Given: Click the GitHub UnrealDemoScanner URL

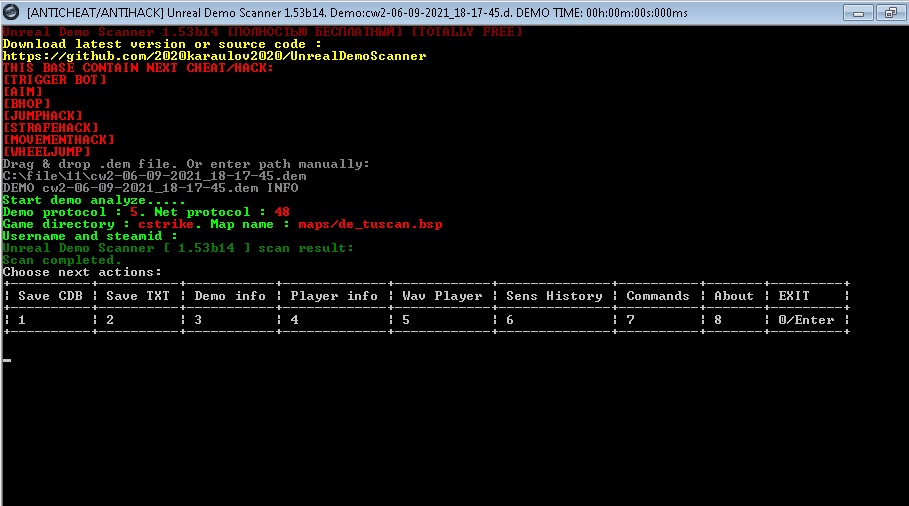Looking at the screenshot, I should tap(214, 56).
